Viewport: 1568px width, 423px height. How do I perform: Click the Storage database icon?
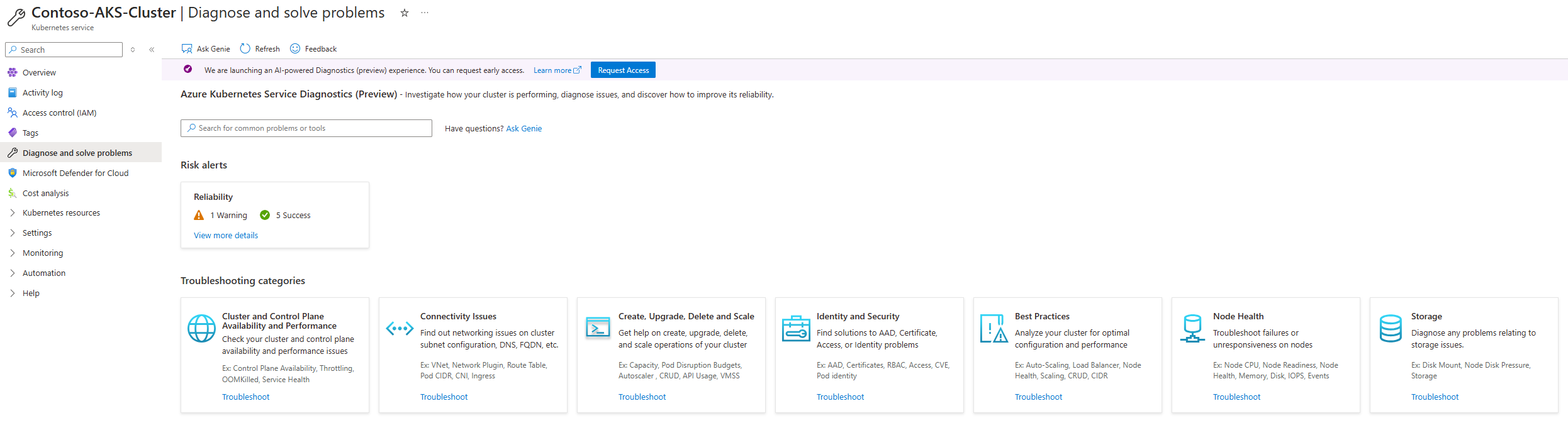click(x=1391, y=328)
